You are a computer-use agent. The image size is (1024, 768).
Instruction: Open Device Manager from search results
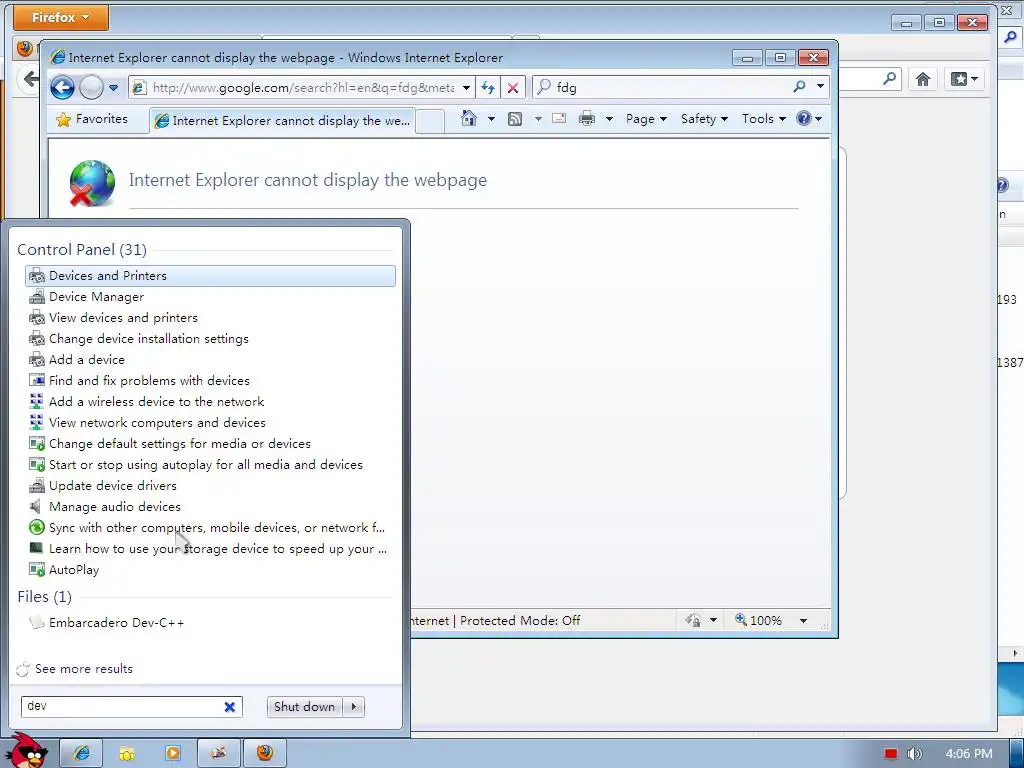click(x=210, y=296)
